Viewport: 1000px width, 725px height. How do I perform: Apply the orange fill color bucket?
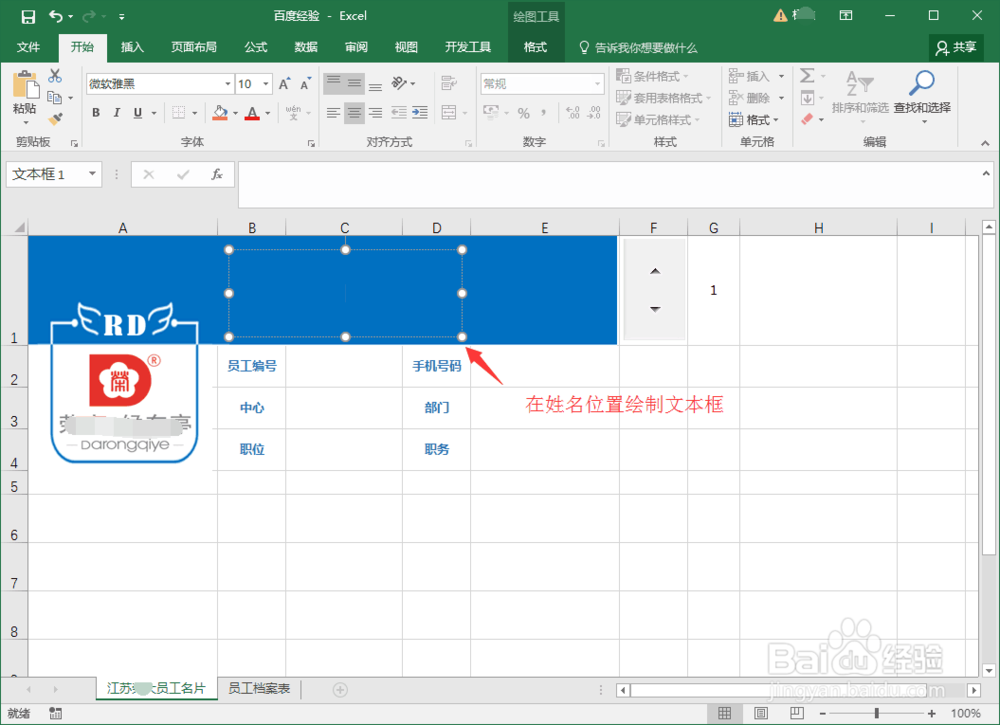[x=220, y=113]
